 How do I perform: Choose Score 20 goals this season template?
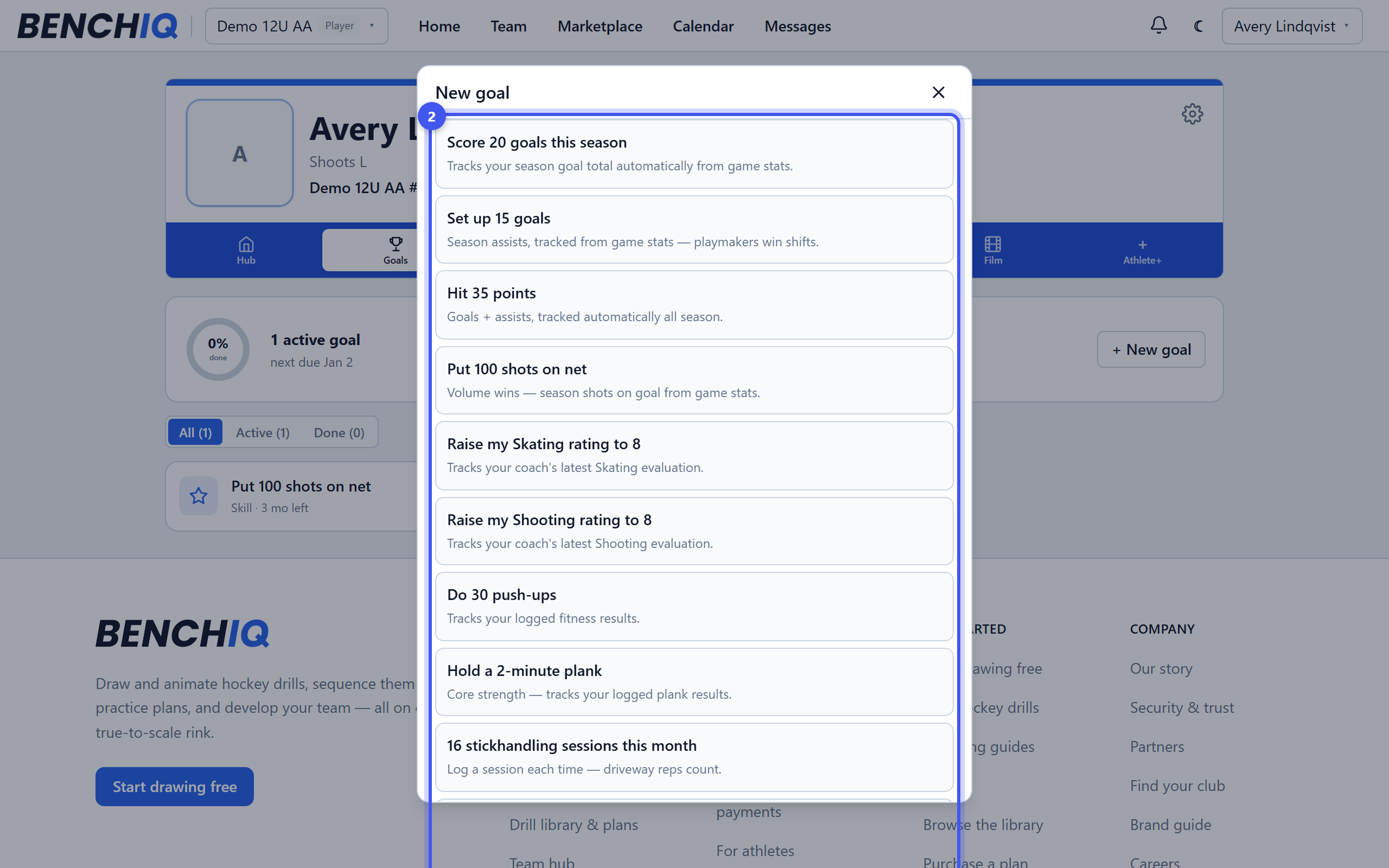pos(694,154)
